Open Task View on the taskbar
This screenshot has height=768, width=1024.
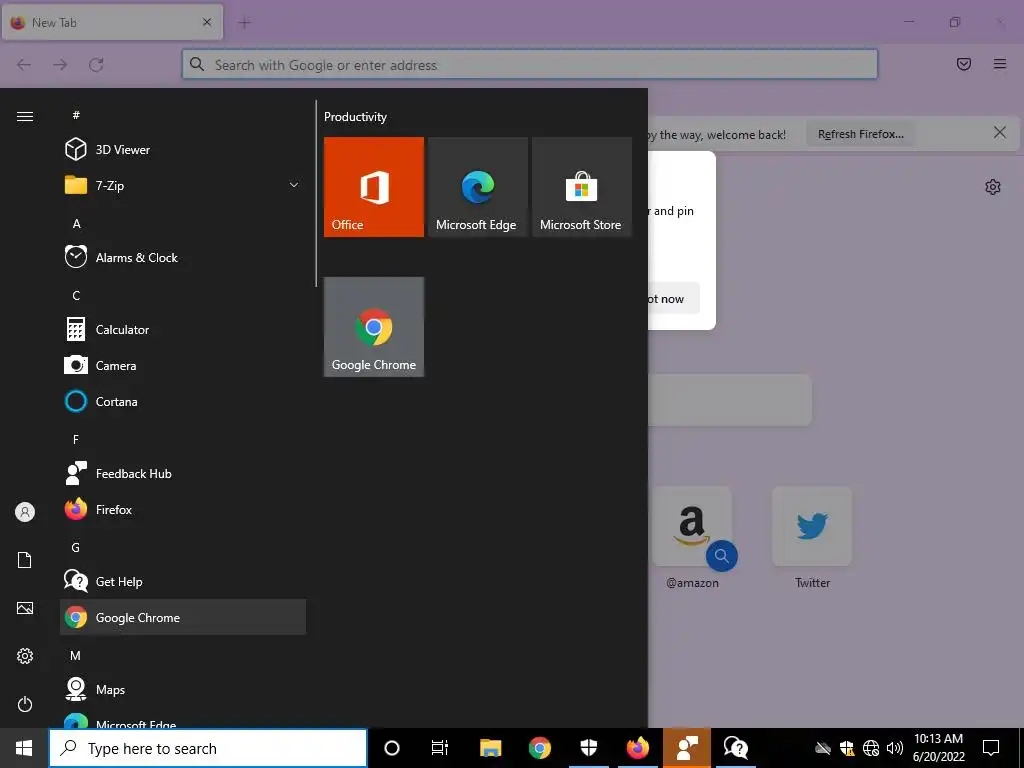point(440,748)
